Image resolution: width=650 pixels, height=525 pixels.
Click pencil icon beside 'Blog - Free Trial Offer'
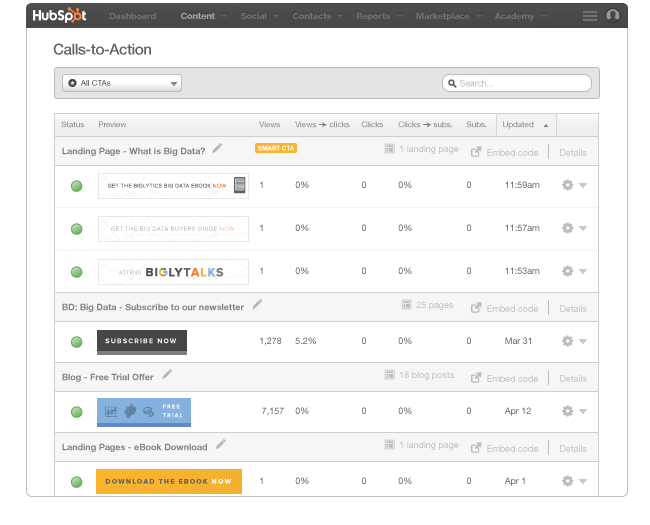click(167, 374)
